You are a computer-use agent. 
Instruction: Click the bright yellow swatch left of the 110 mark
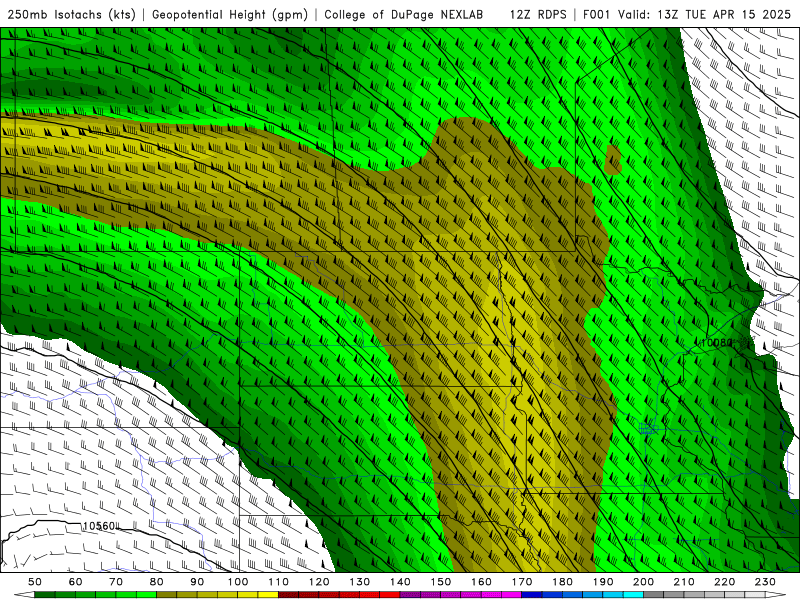coord(268,595)
